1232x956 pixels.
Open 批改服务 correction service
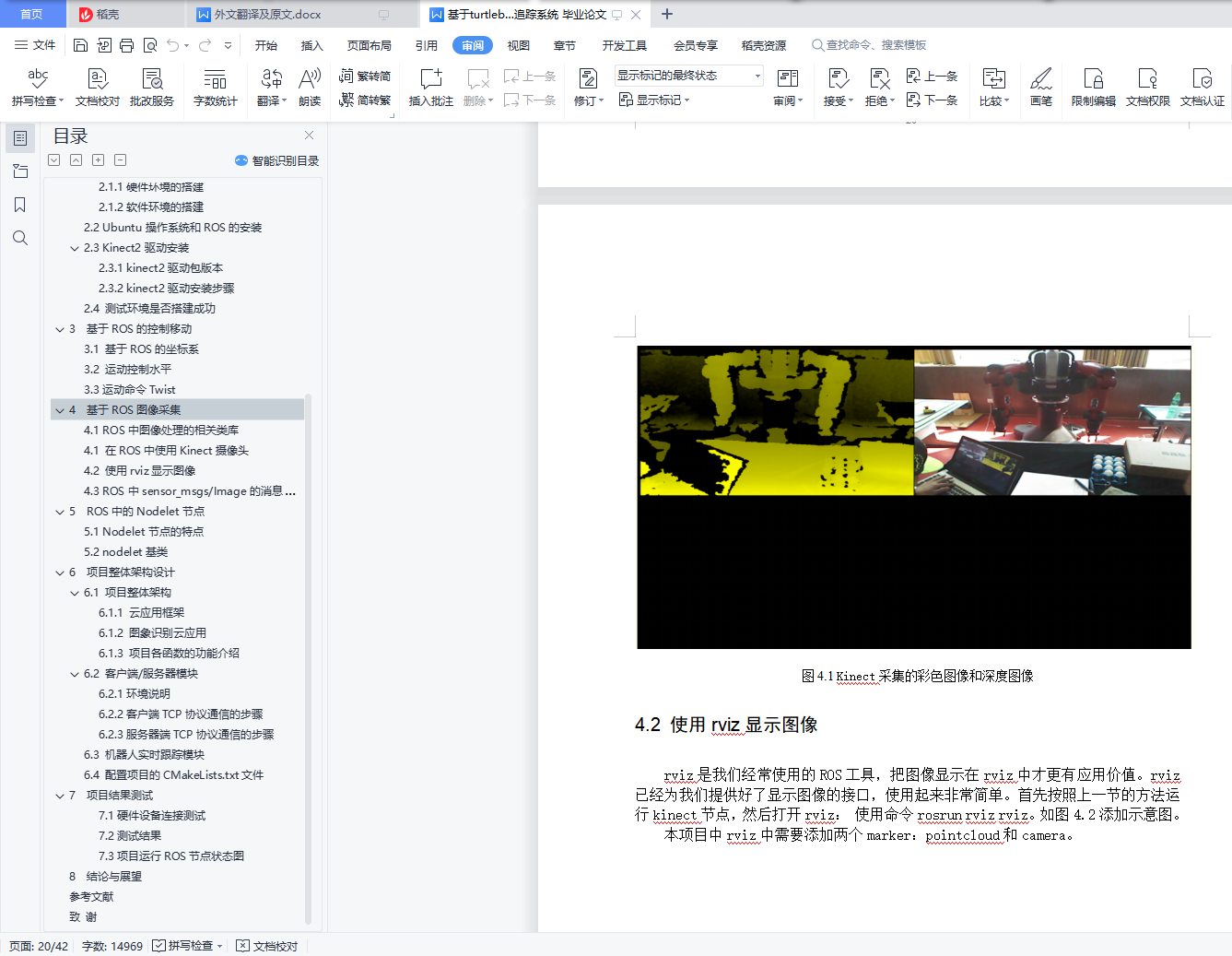coord(152,88)
